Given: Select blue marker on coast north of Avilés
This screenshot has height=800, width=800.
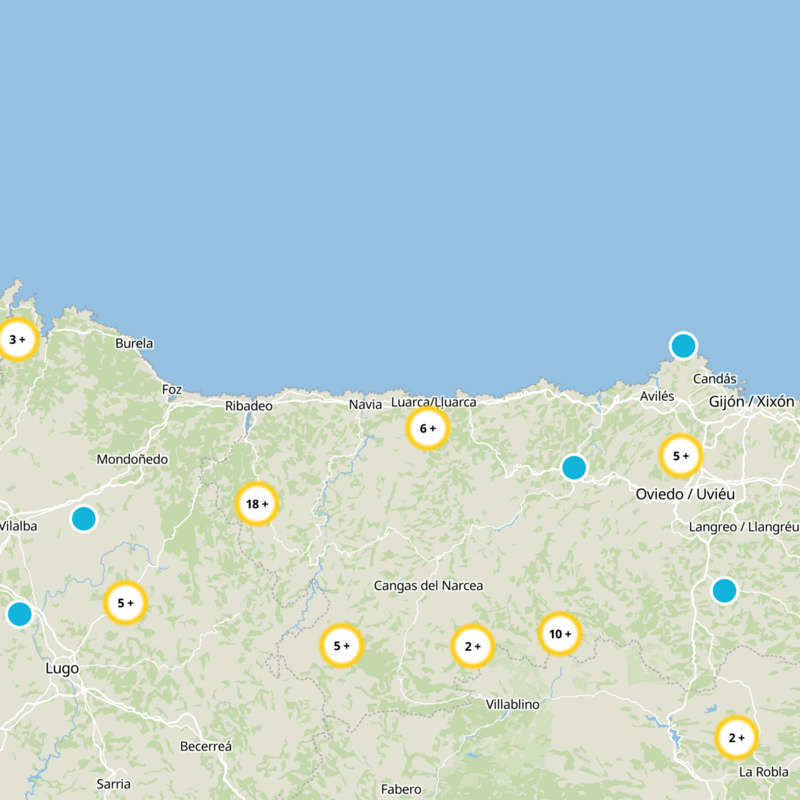Looking at the screenshot, I should 683,346.
